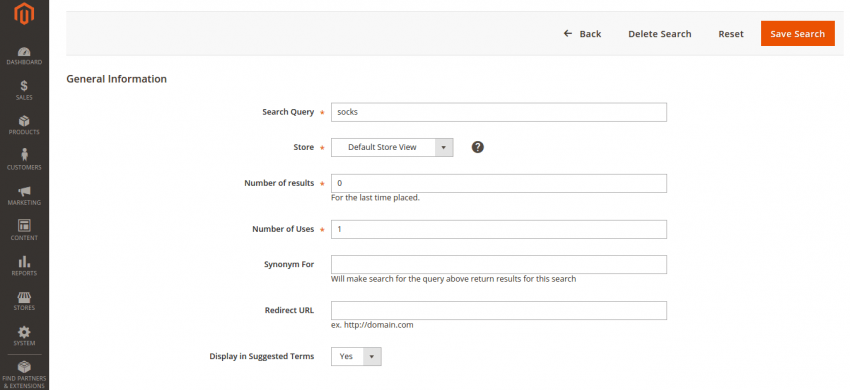Viewport: 850px width, 390px height.
Task: Click the 'ex. http://domain.com' hint text
Action: click(x=372, y=325)
